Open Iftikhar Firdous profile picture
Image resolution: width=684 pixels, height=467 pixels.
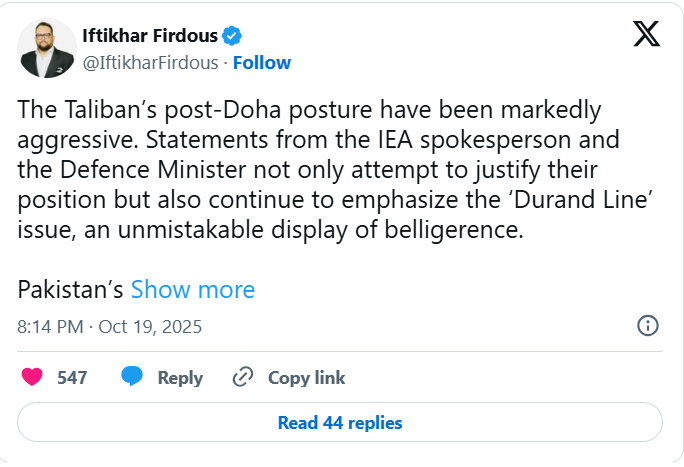(x=48, y=48)
